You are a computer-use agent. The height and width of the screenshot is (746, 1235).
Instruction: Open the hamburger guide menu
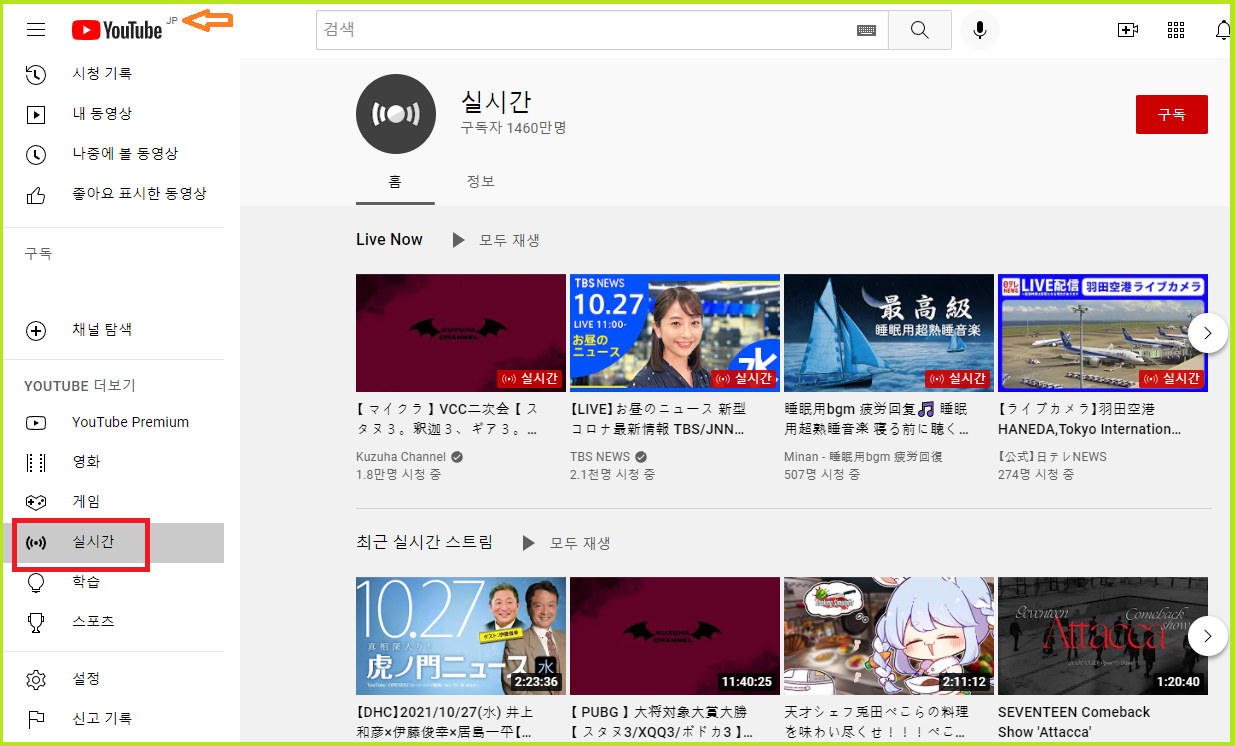[36, 30]
